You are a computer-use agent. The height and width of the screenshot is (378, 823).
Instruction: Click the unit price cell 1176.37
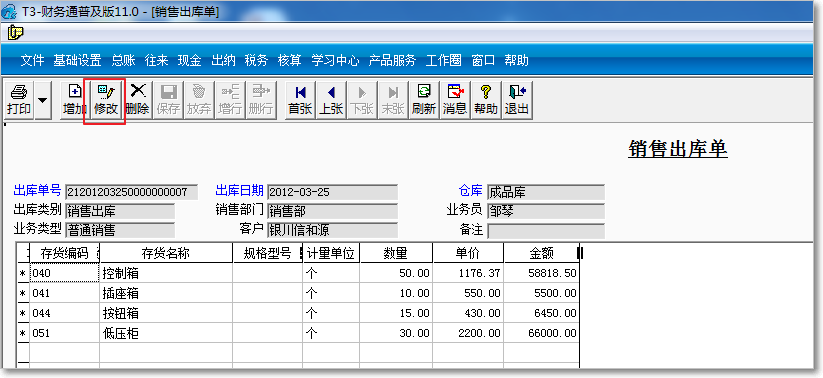(x=468, y=273)
